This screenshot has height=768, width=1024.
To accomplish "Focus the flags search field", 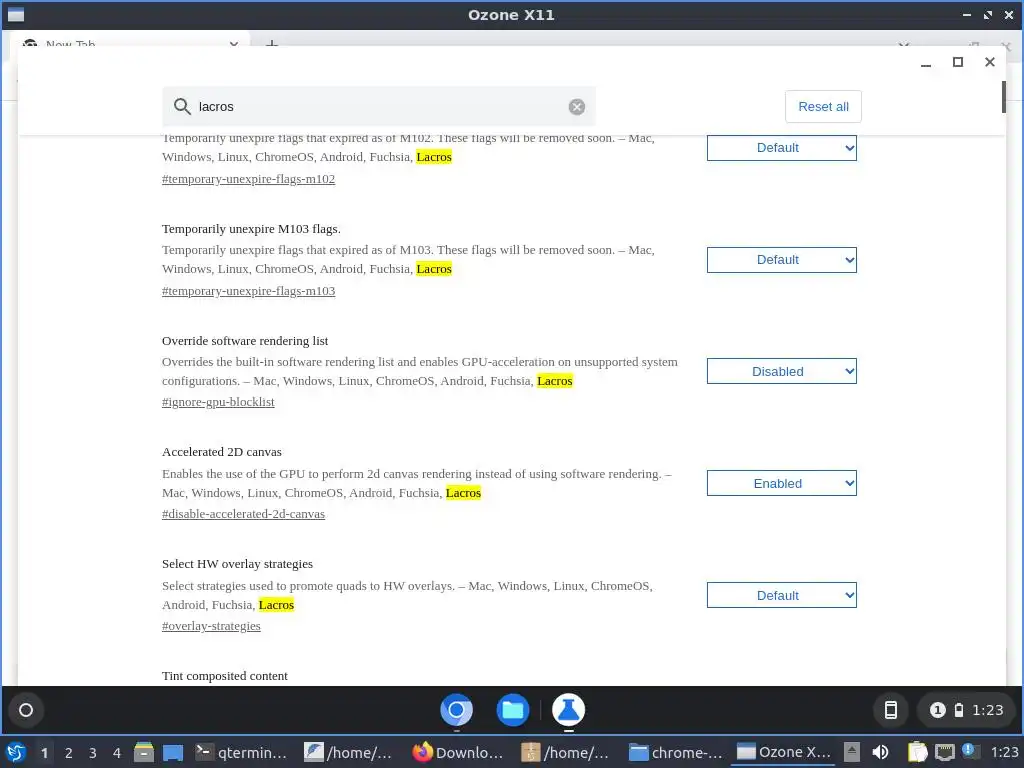I will coord(379,106).
